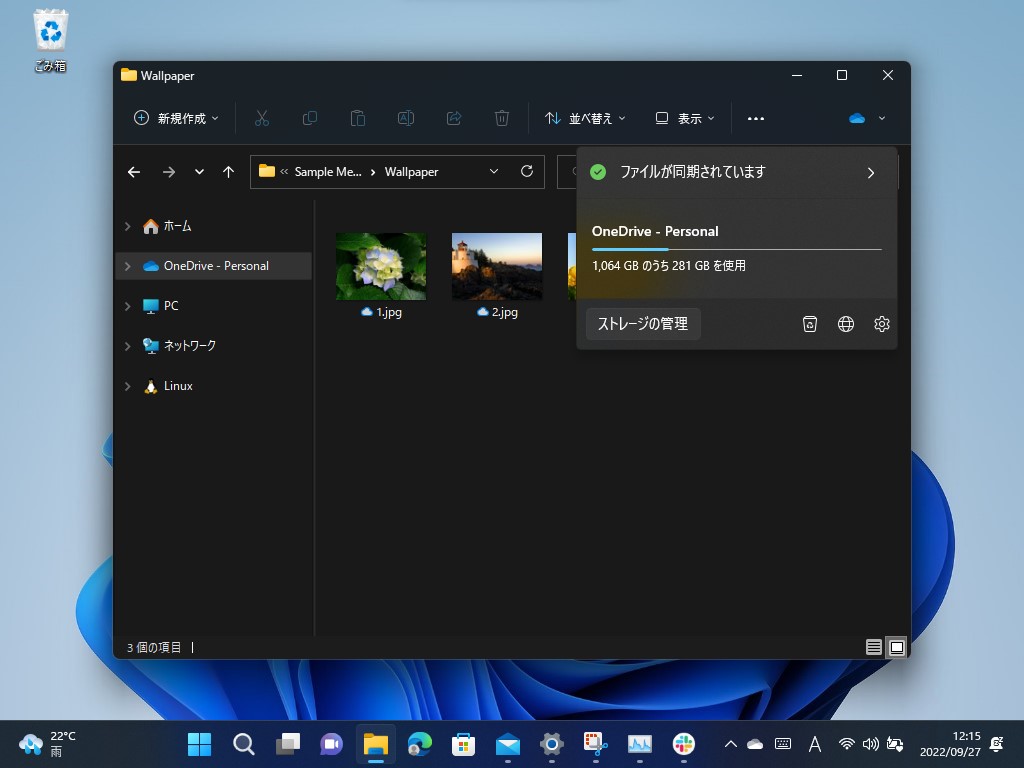Open network quick settings from the Wi-Fi icon
The image size is (1024, 768).
846,744
